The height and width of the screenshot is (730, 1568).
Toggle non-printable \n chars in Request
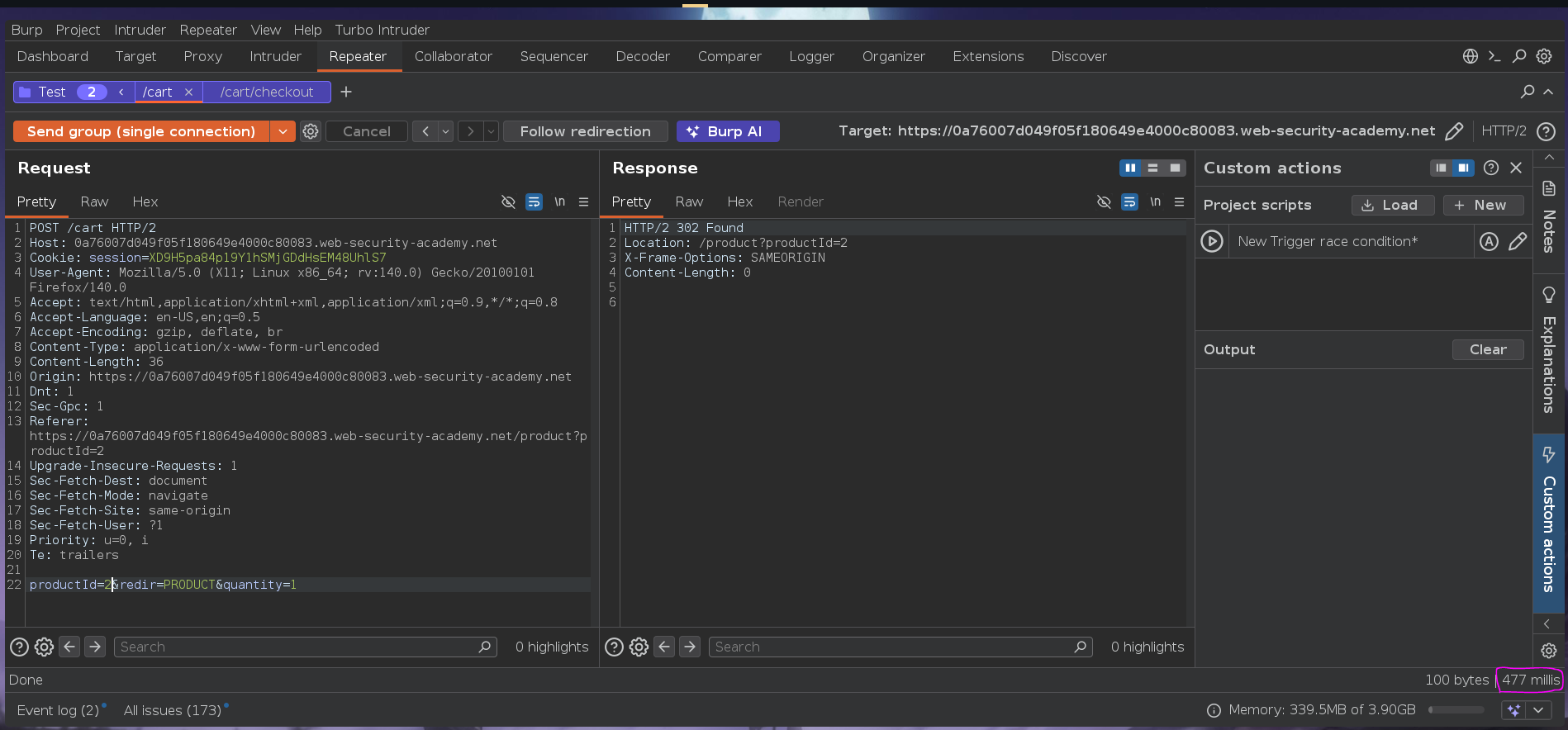click(559, 201)
